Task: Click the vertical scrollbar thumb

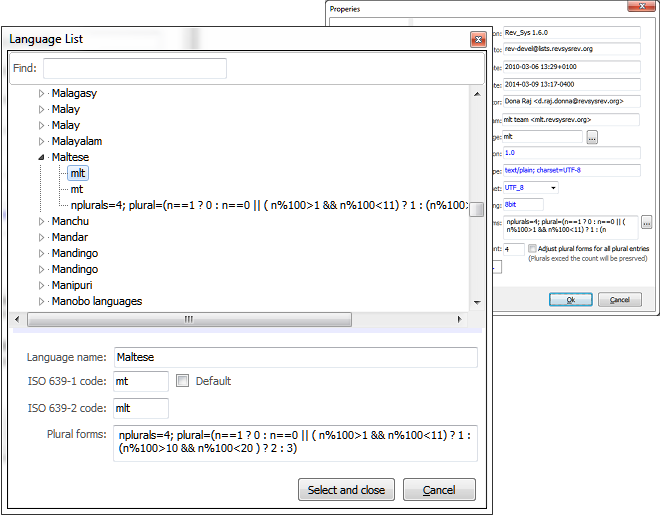Action: pyautogui.click(x=477, y=209)
